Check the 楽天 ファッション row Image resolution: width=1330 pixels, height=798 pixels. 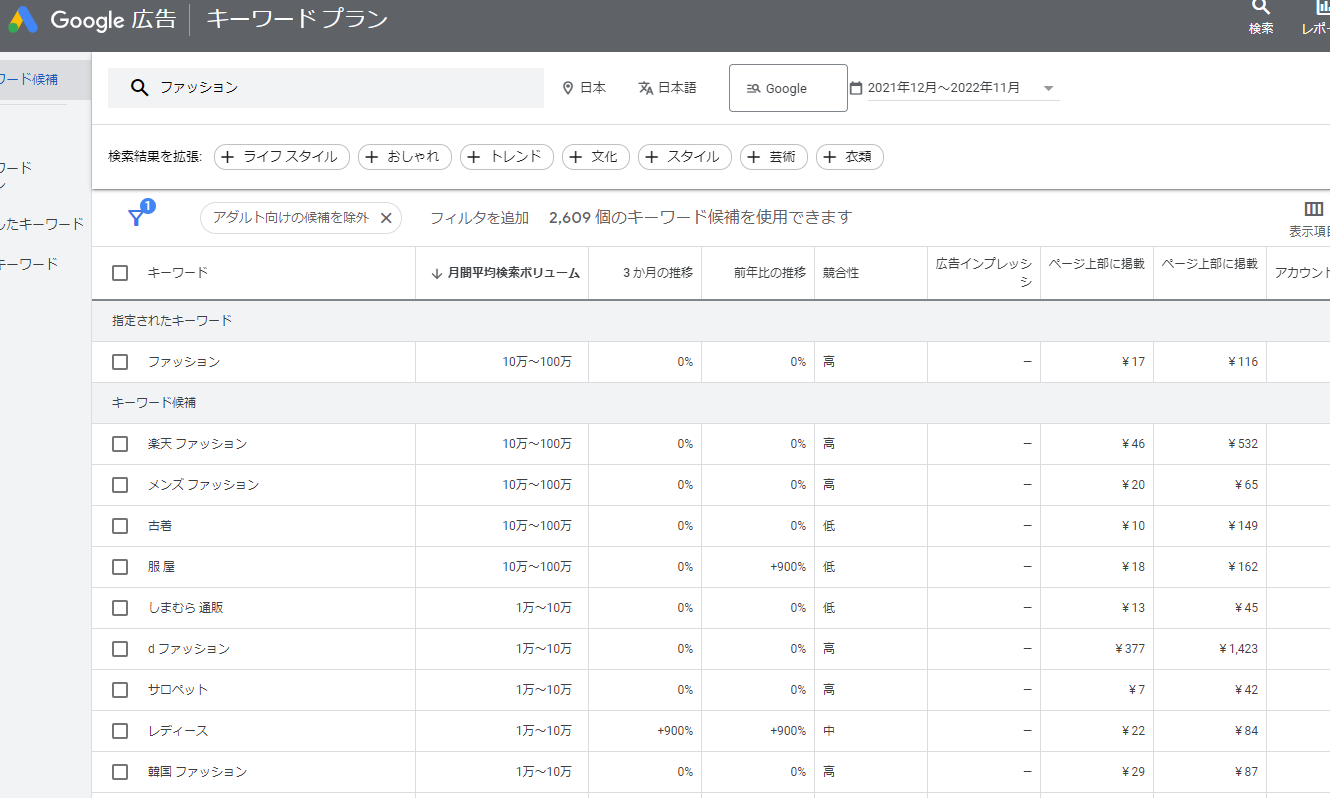(120, 444)
